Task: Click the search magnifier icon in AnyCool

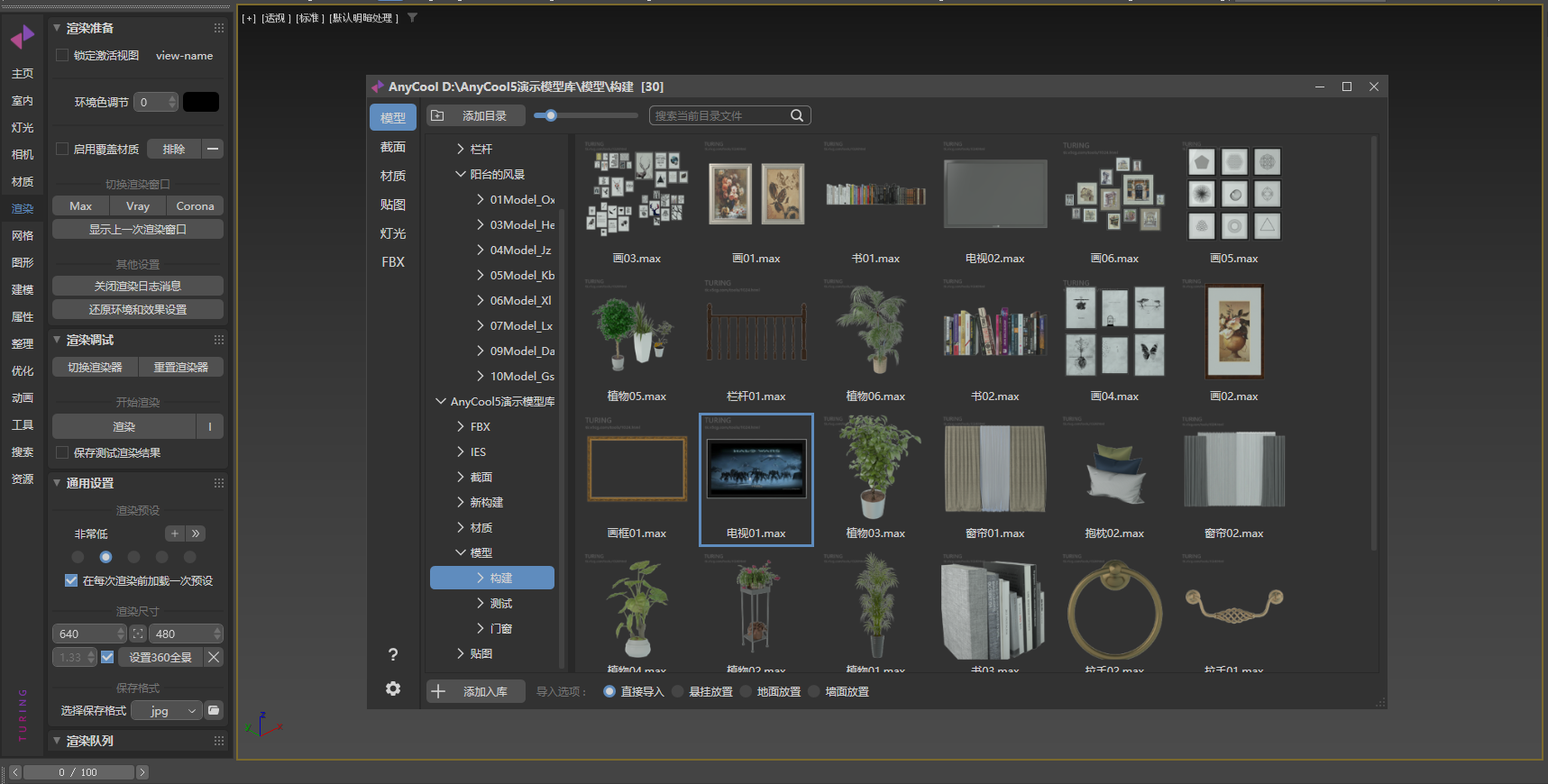Action: click(796, 115)
